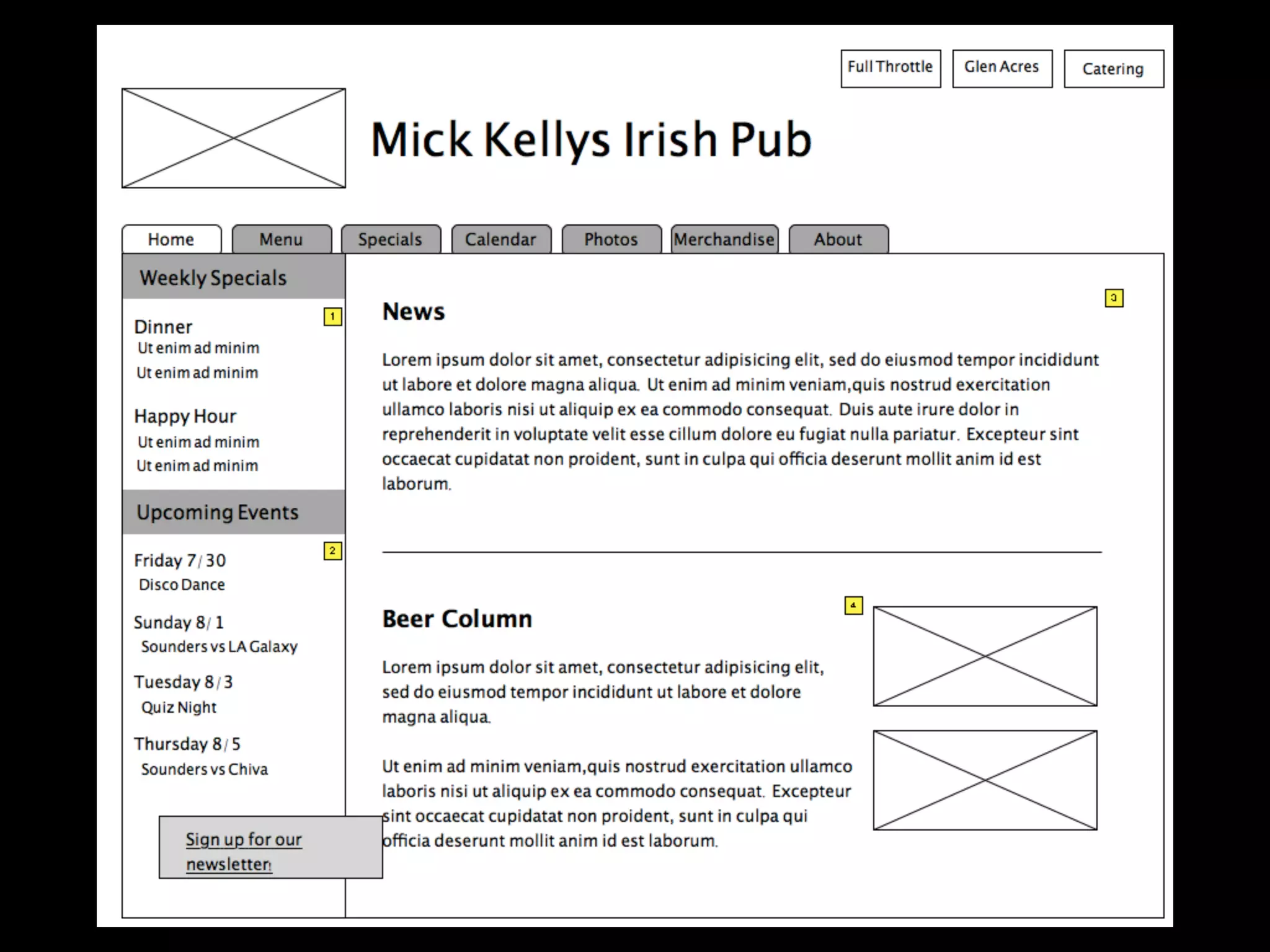Screen dimensions: 1270x952
Task: Click the Full Throttle button
Action: pos(890,68)
